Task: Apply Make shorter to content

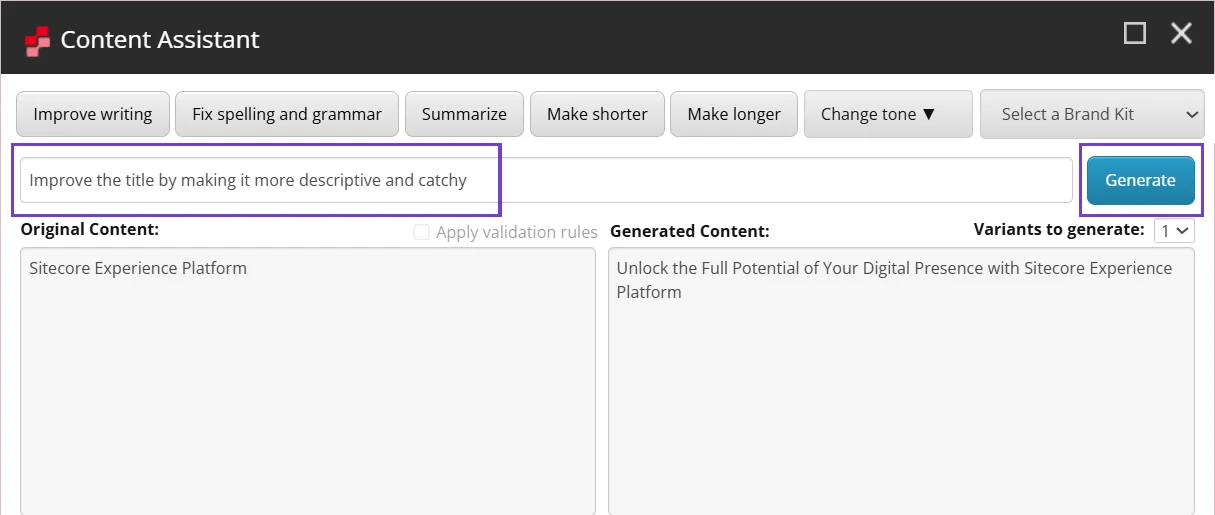Action: pos(597,114)
